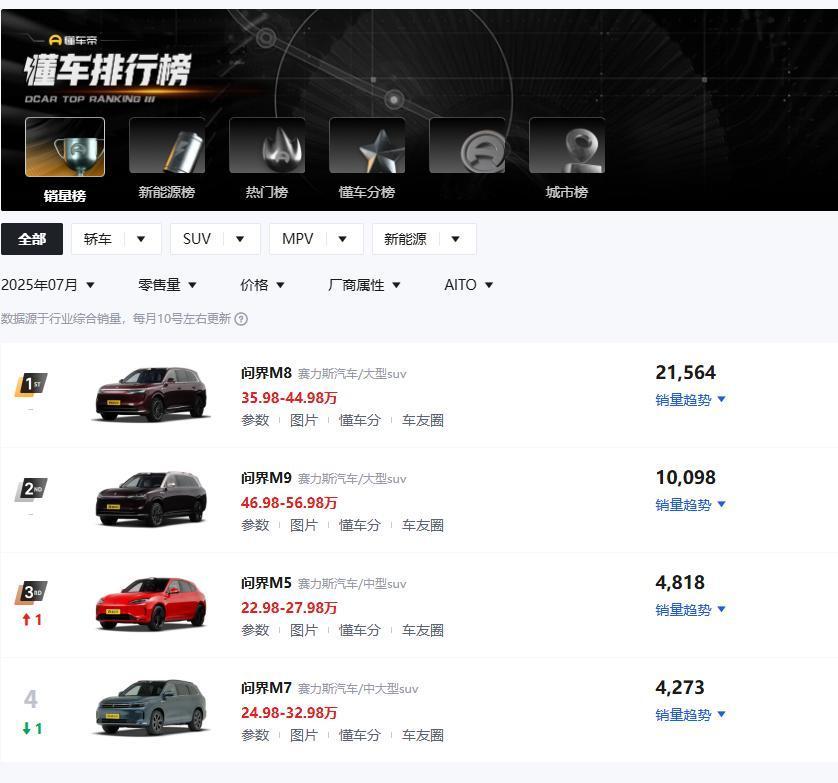Click the 35.98-44.98万 price
This screenshot has height=783, width=838.
pyautogui.click(x=289, y=398)
